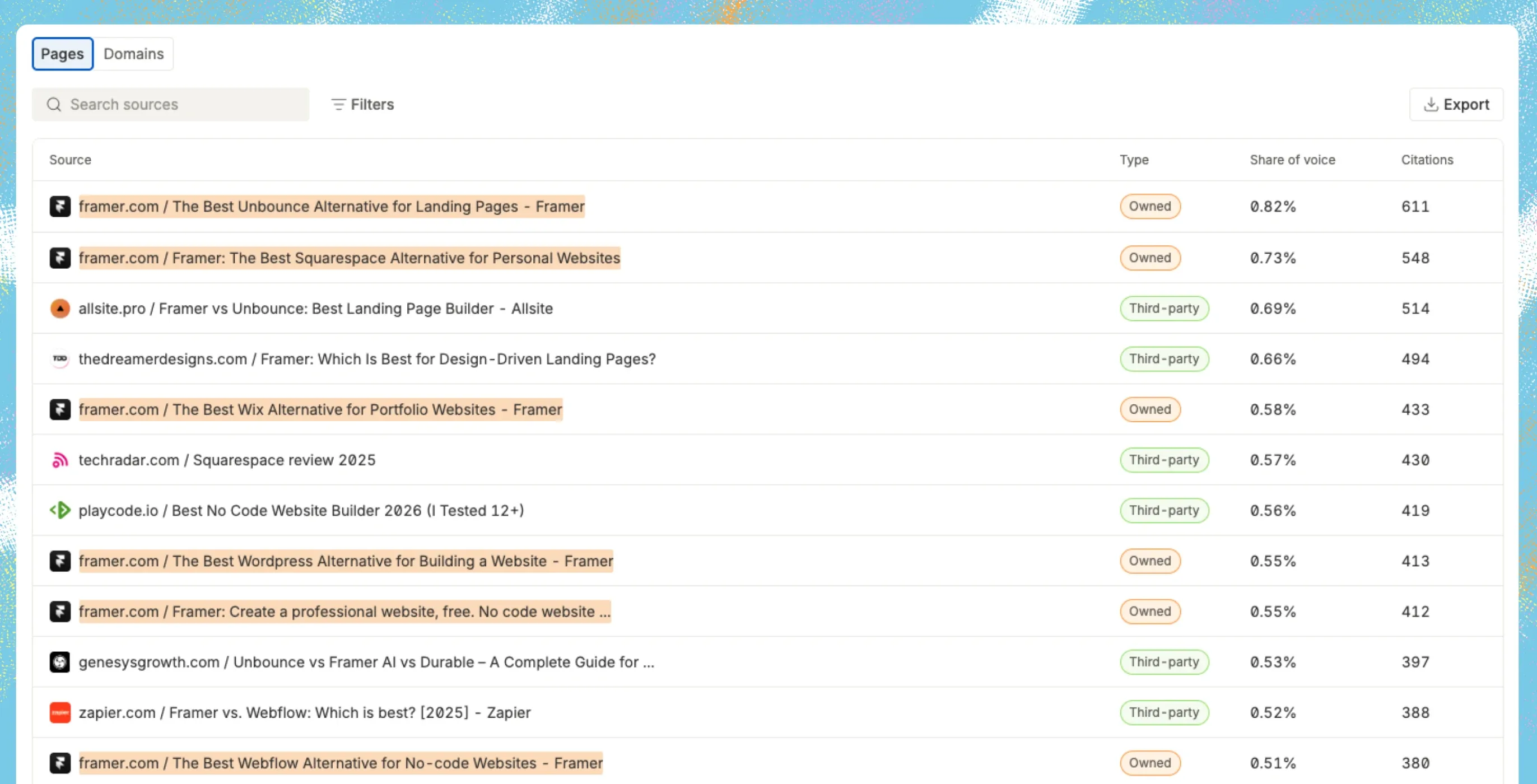Click the playcode.io green favicon
Viewport: 1537px width, 784px height.
pos(60,510)
